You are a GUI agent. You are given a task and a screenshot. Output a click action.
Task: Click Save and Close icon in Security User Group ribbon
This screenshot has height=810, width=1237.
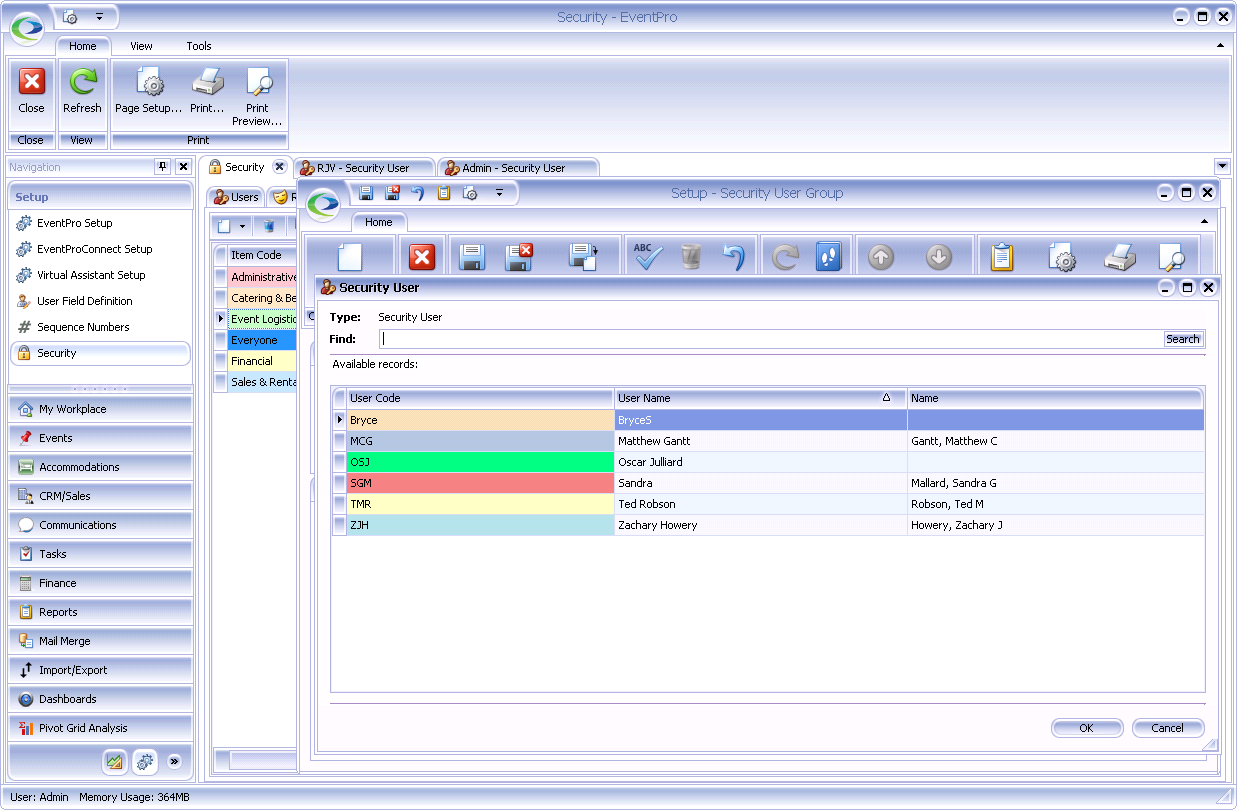point(519,258)
